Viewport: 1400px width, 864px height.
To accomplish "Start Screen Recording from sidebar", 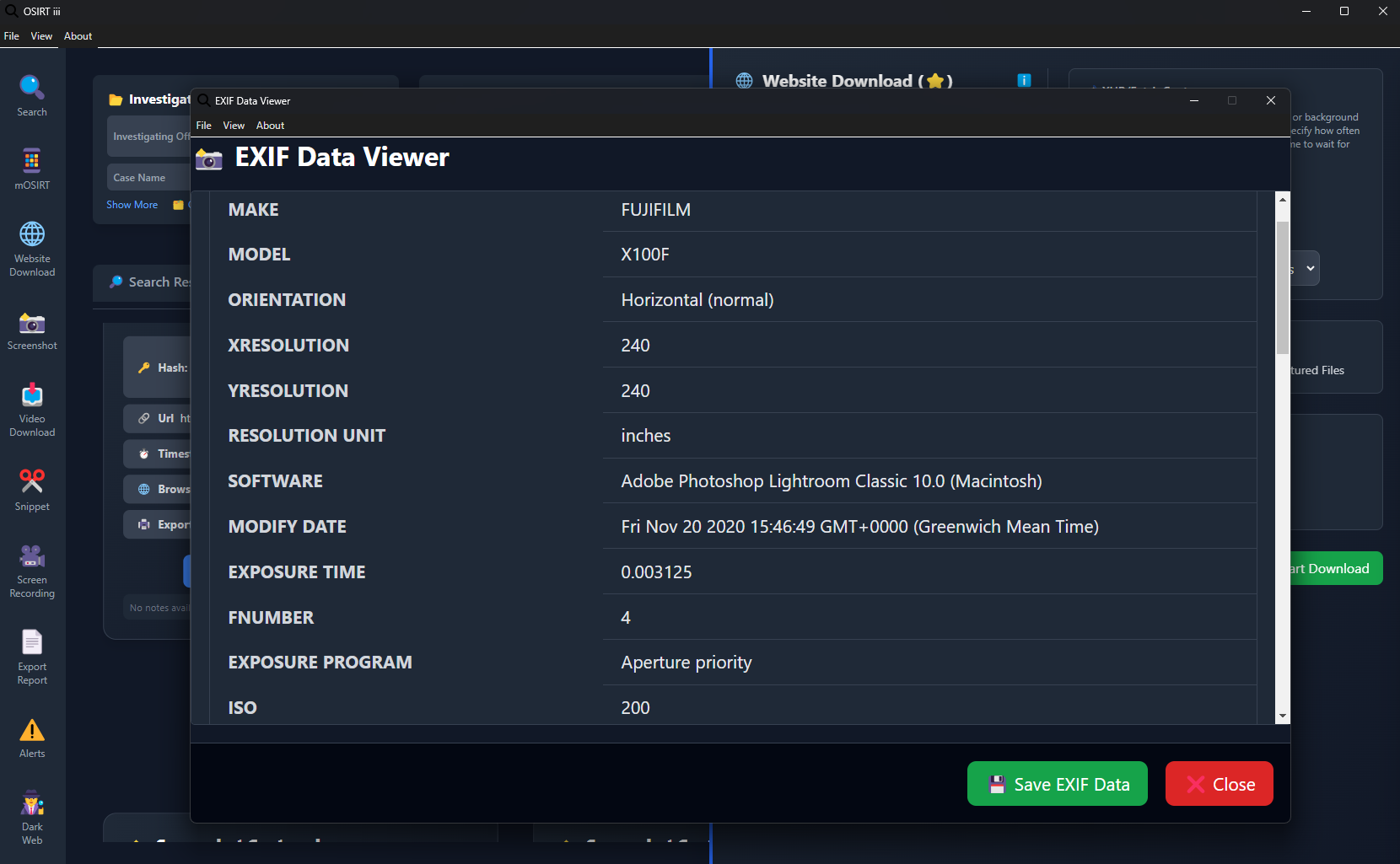I will coord(32,569).
